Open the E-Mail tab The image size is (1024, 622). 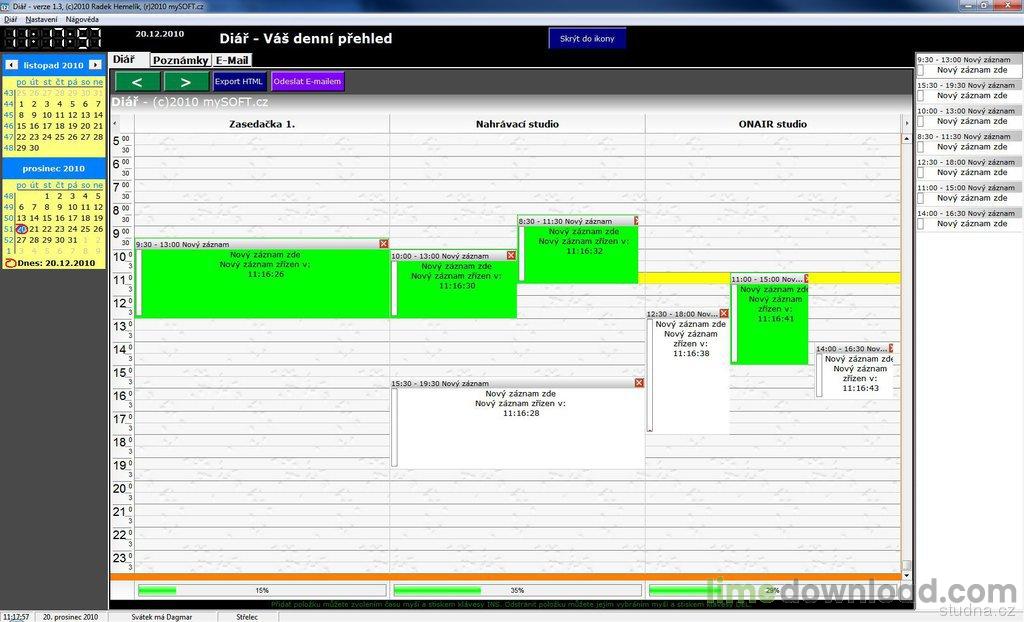click(x=232, y=60)
